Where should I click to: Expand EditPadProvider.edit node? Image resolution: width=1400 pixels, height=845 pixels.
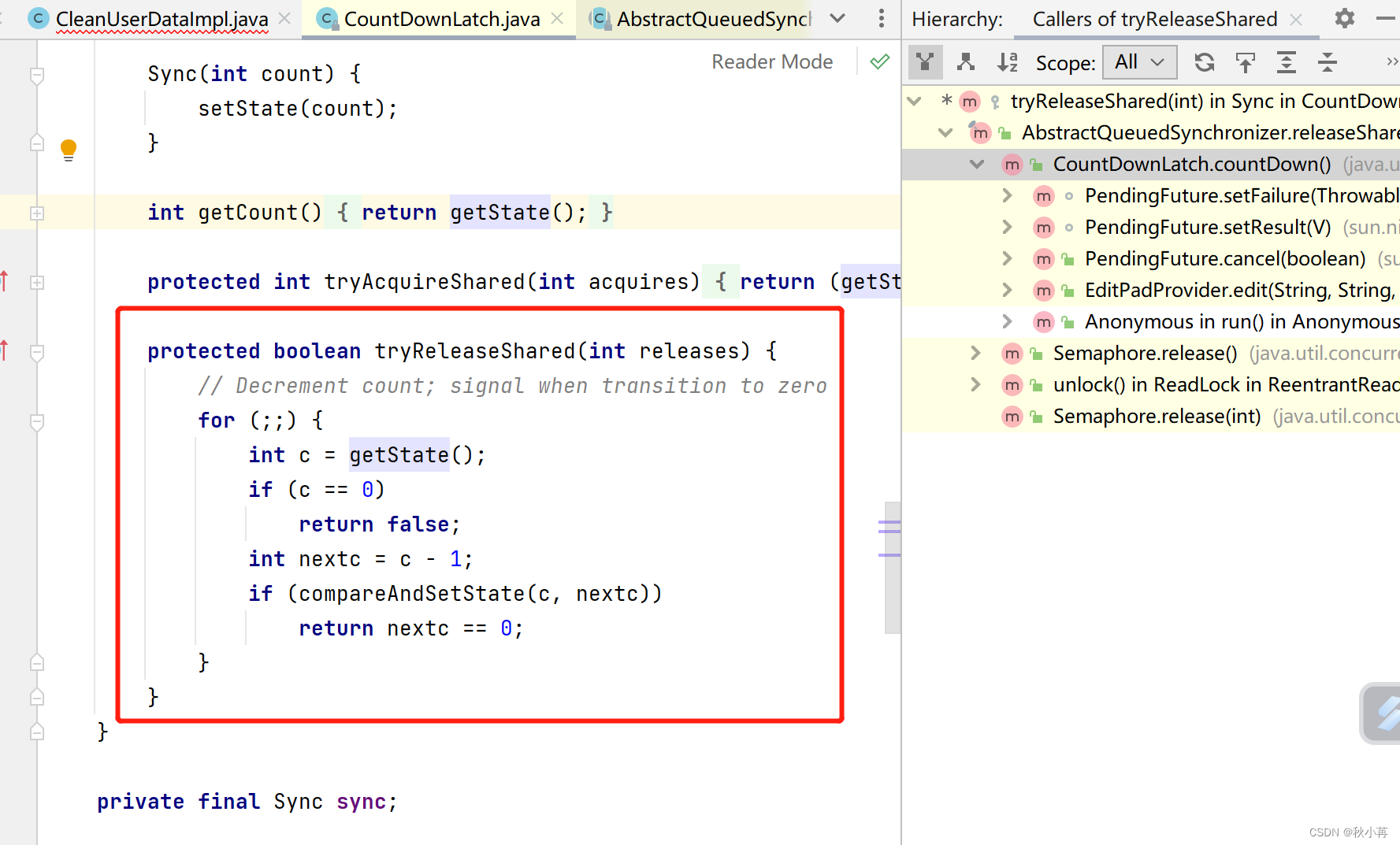[x=1007, y=290]
